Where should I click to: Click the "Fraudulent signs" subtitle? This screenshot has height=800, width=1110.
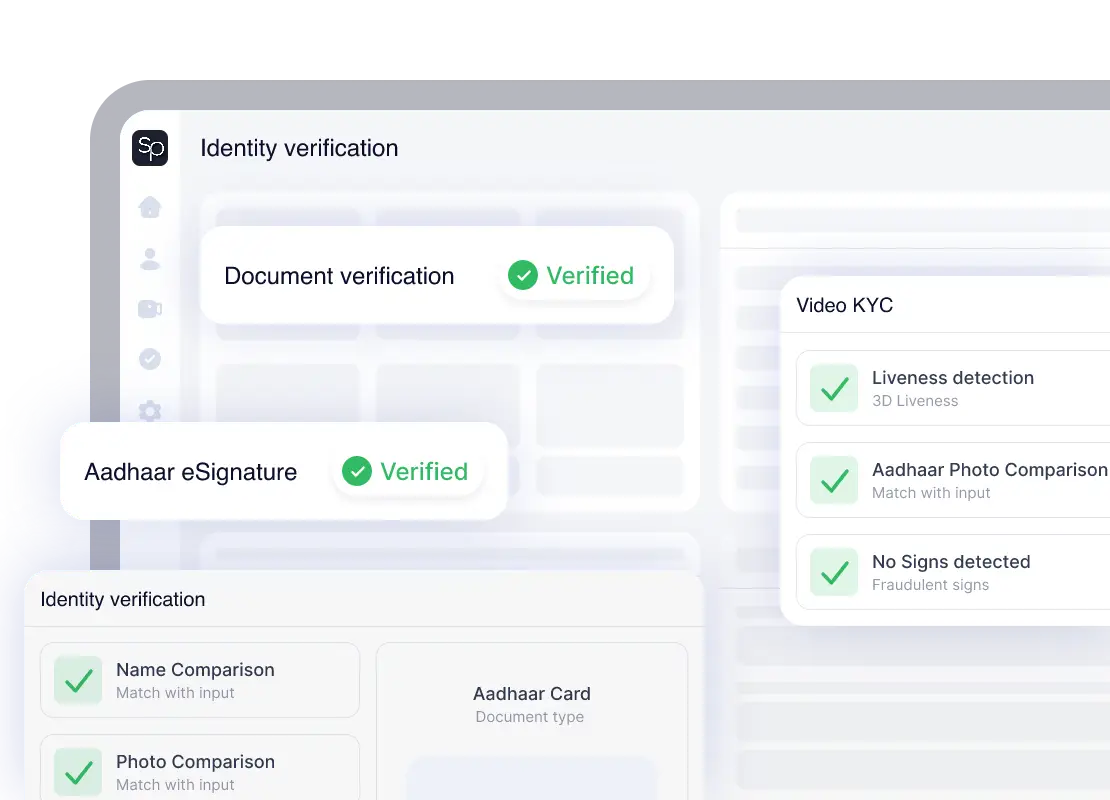[x=930, y=585]
